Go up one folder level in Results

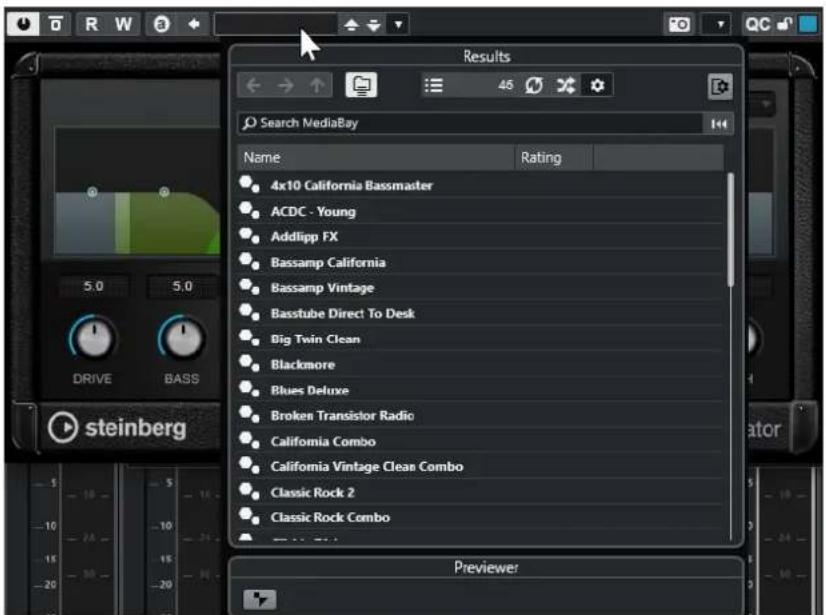pos(317,85)
